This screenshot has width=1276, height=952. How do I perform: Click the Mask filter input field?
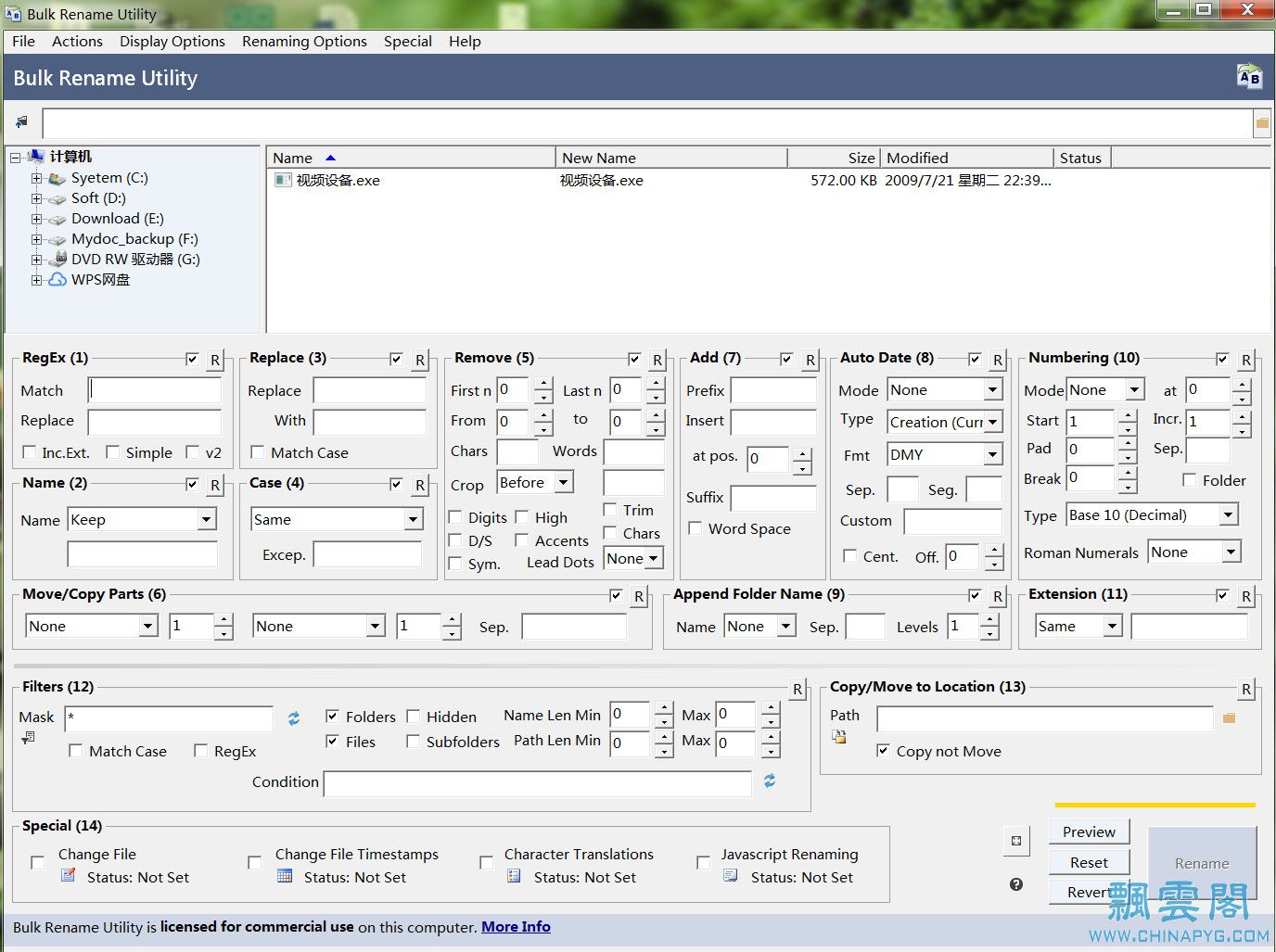[x=169, y=718]
